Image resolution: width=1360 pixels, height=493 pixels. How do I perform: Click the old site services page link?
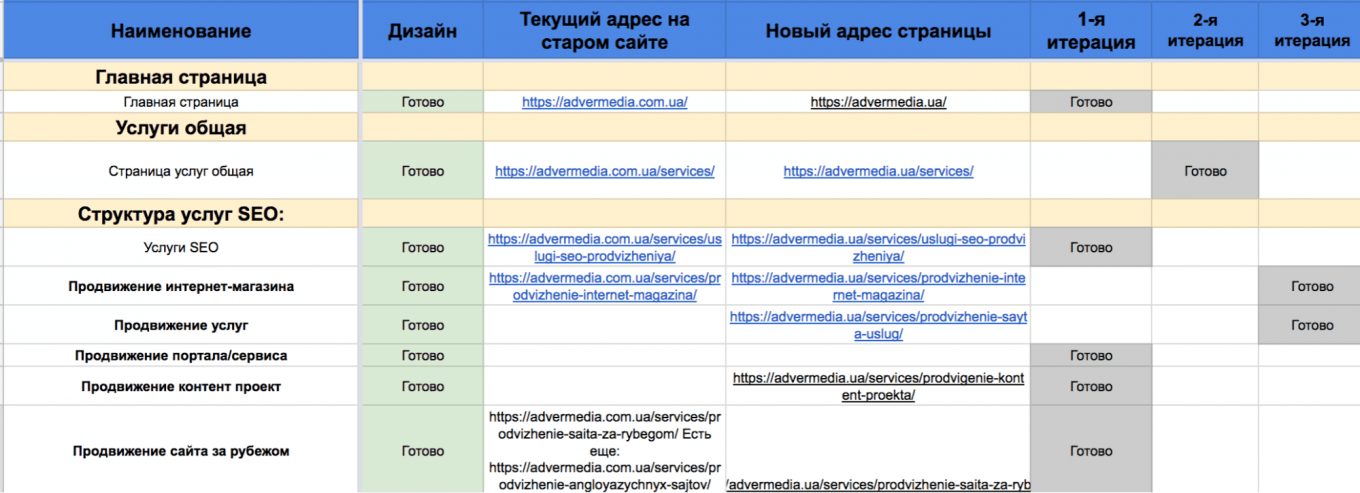coord(604,171)
